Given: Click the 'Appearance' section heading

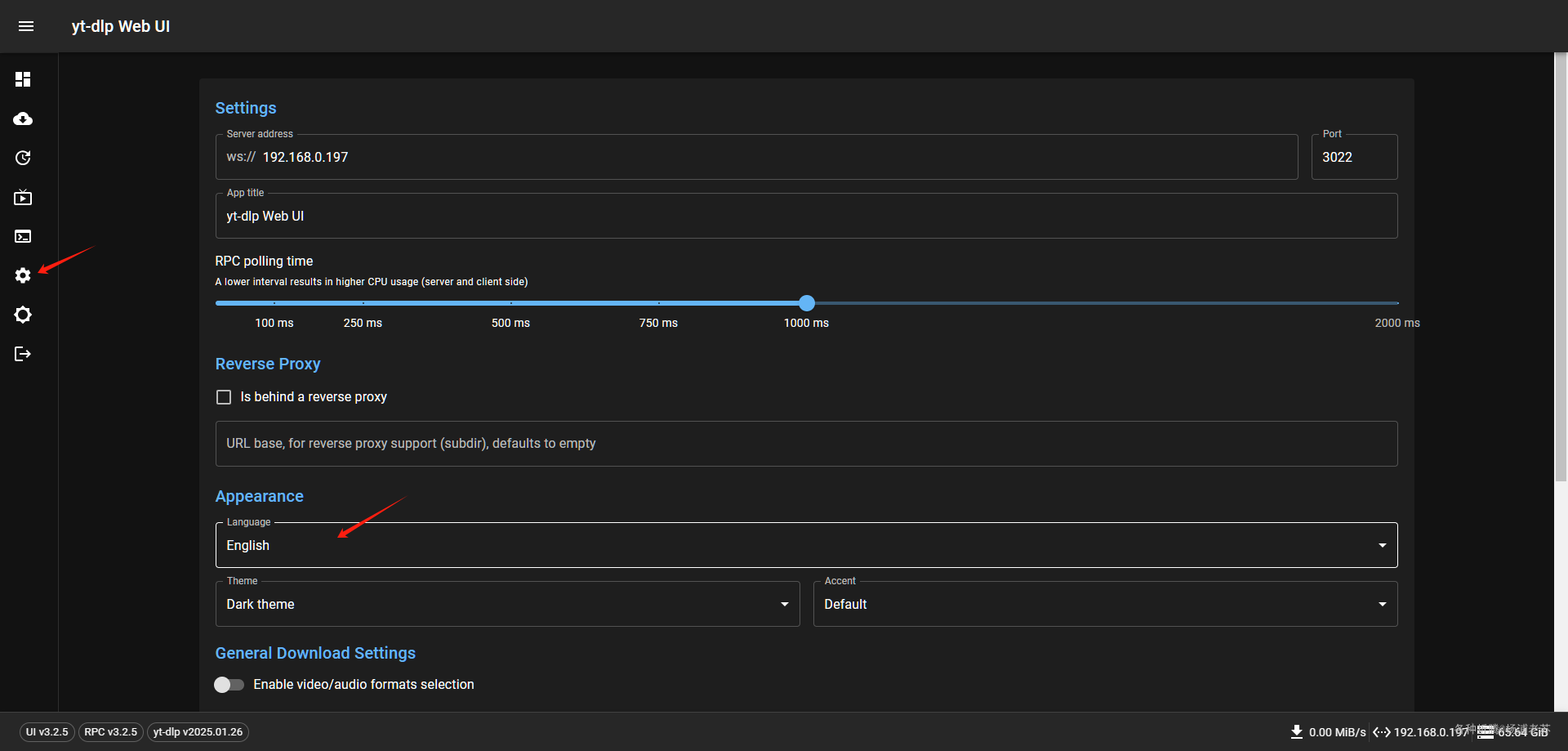Looking at the screenshot, I should (x=260, y=496).
